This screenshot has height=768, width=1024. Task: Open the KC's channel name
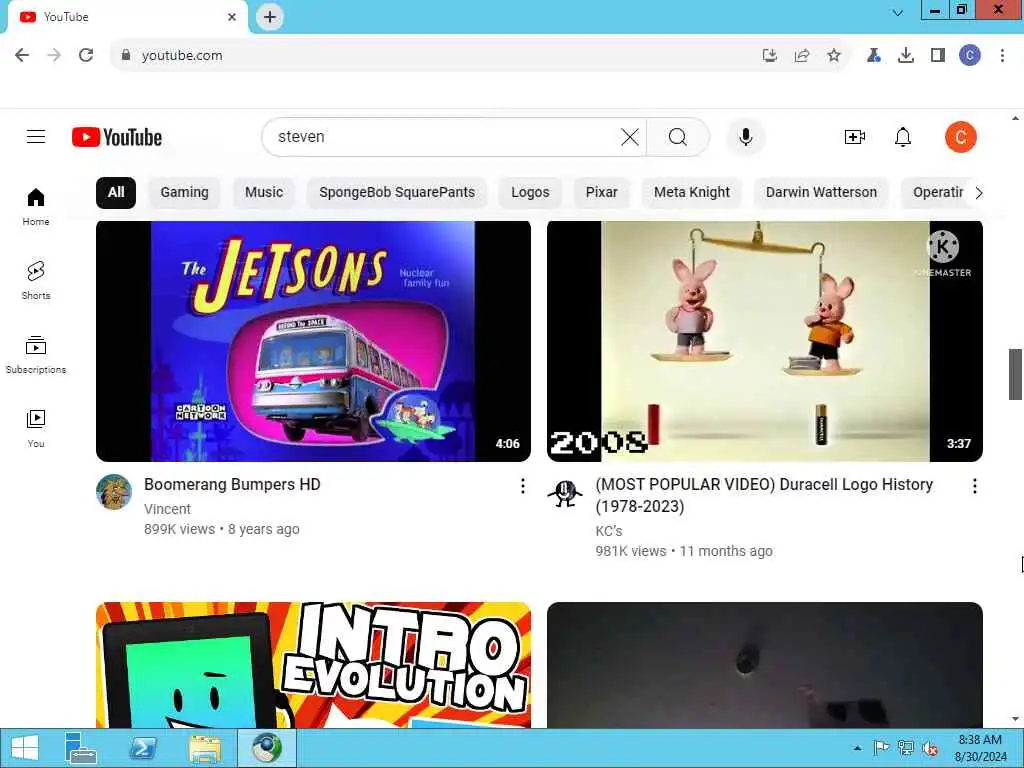pos(609,531)
